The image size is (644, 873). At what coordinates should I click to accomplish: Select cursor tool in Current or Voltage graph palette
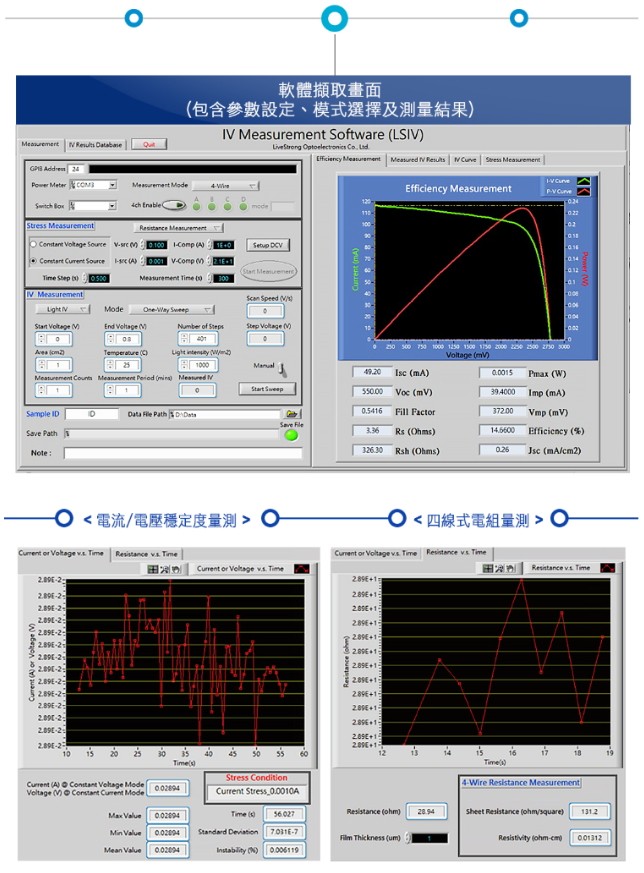(153, 569)
